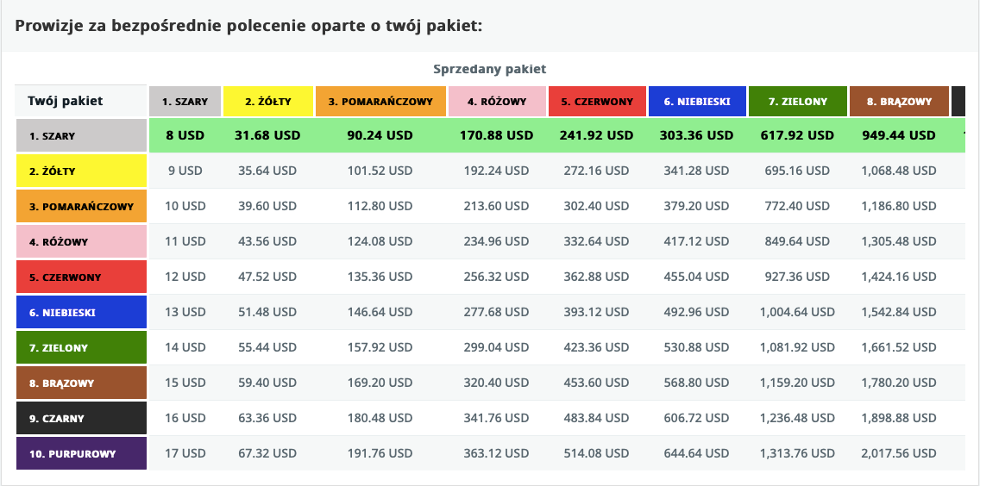Select the 8. BRĄZOWY column header
The width and height of the screenshot is (981, 487).
pyautogui.click(x=899, y=101)
